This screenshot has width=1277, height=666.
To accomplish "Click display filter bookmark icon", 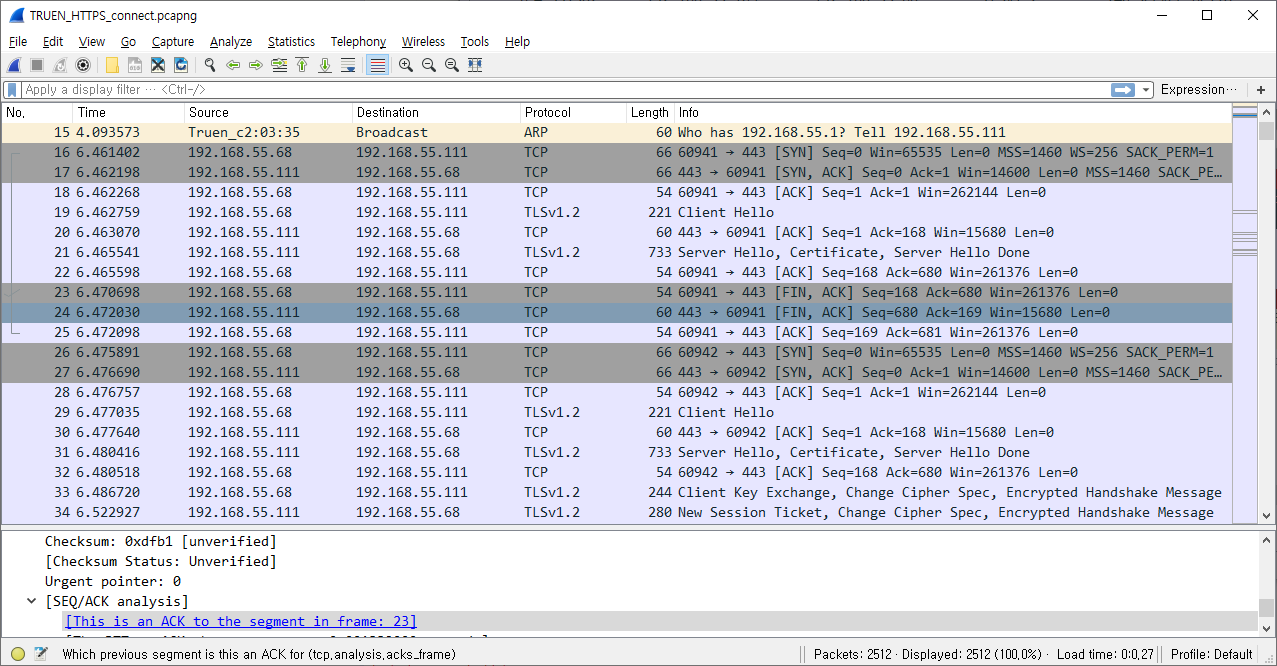I will [x=12, y=90].
